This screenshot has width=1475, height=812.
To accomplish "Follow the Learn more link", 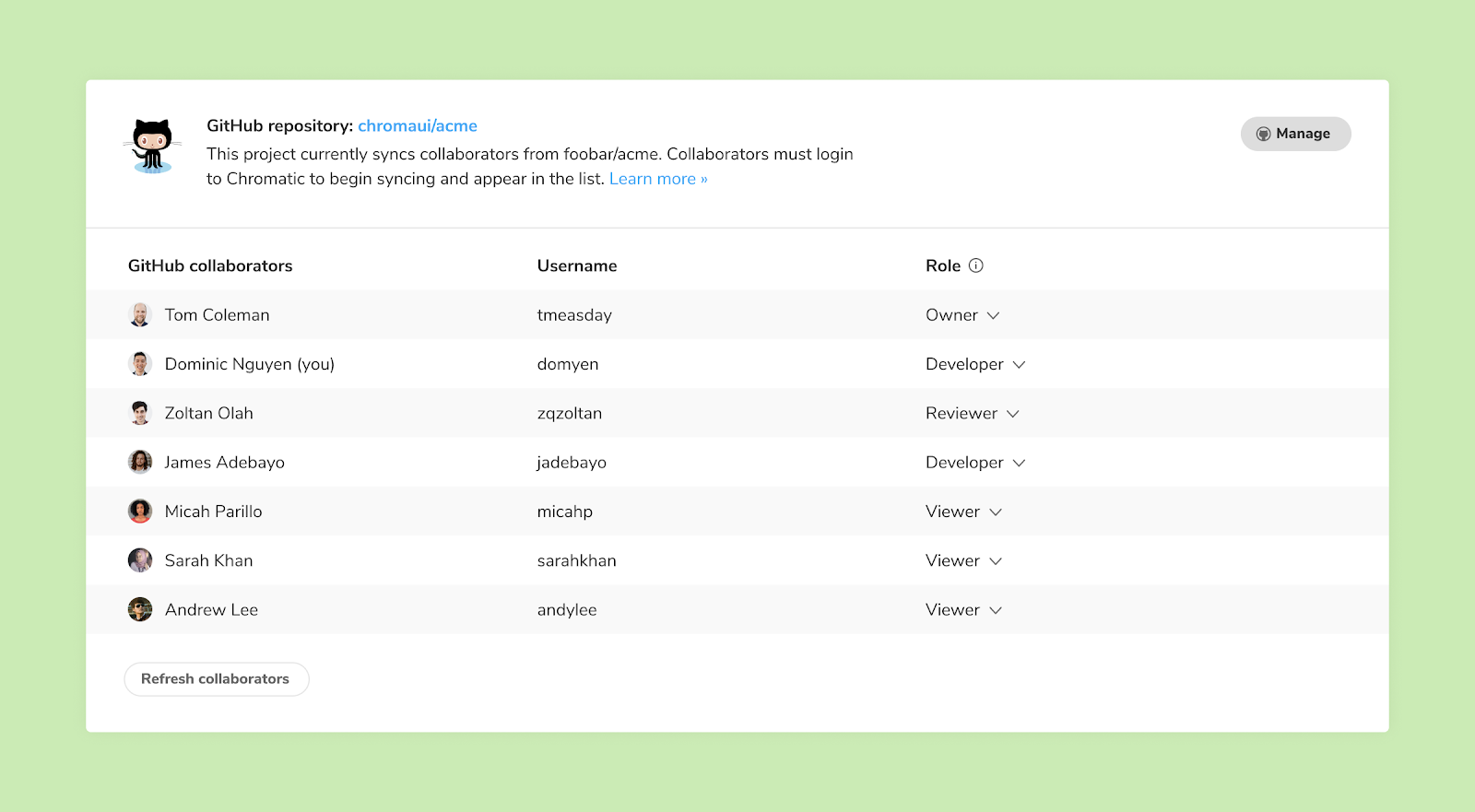I will 658,179.
